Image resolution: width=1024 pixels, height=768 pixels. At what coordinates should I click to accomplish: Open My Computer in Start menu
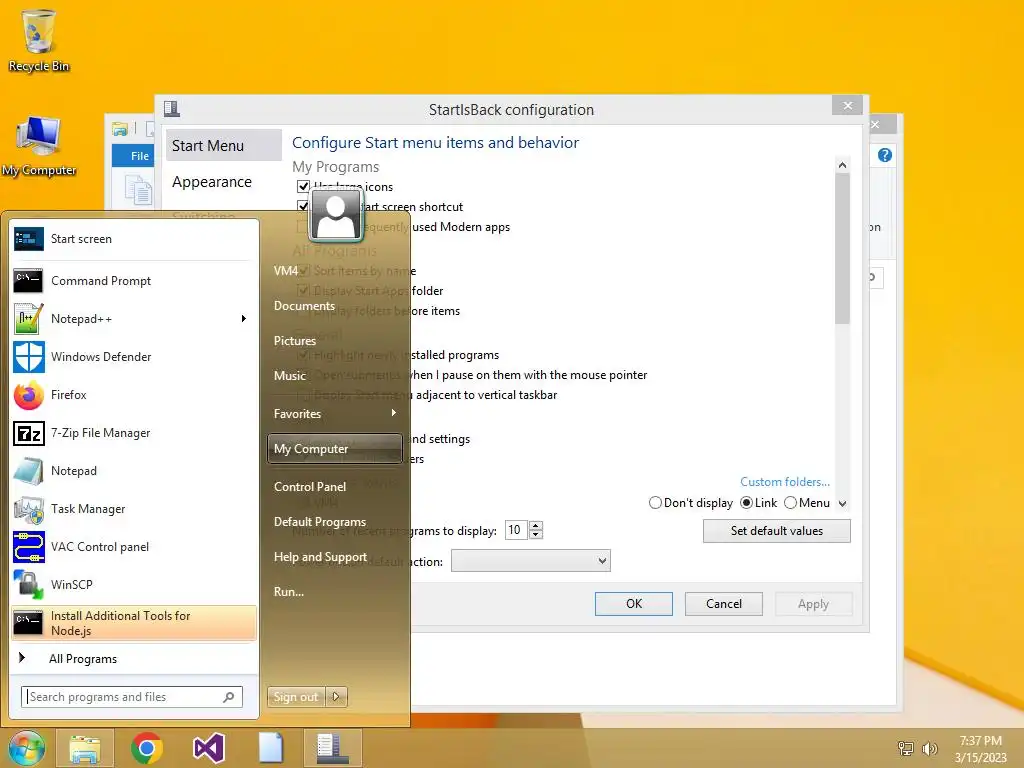(335, 449)
